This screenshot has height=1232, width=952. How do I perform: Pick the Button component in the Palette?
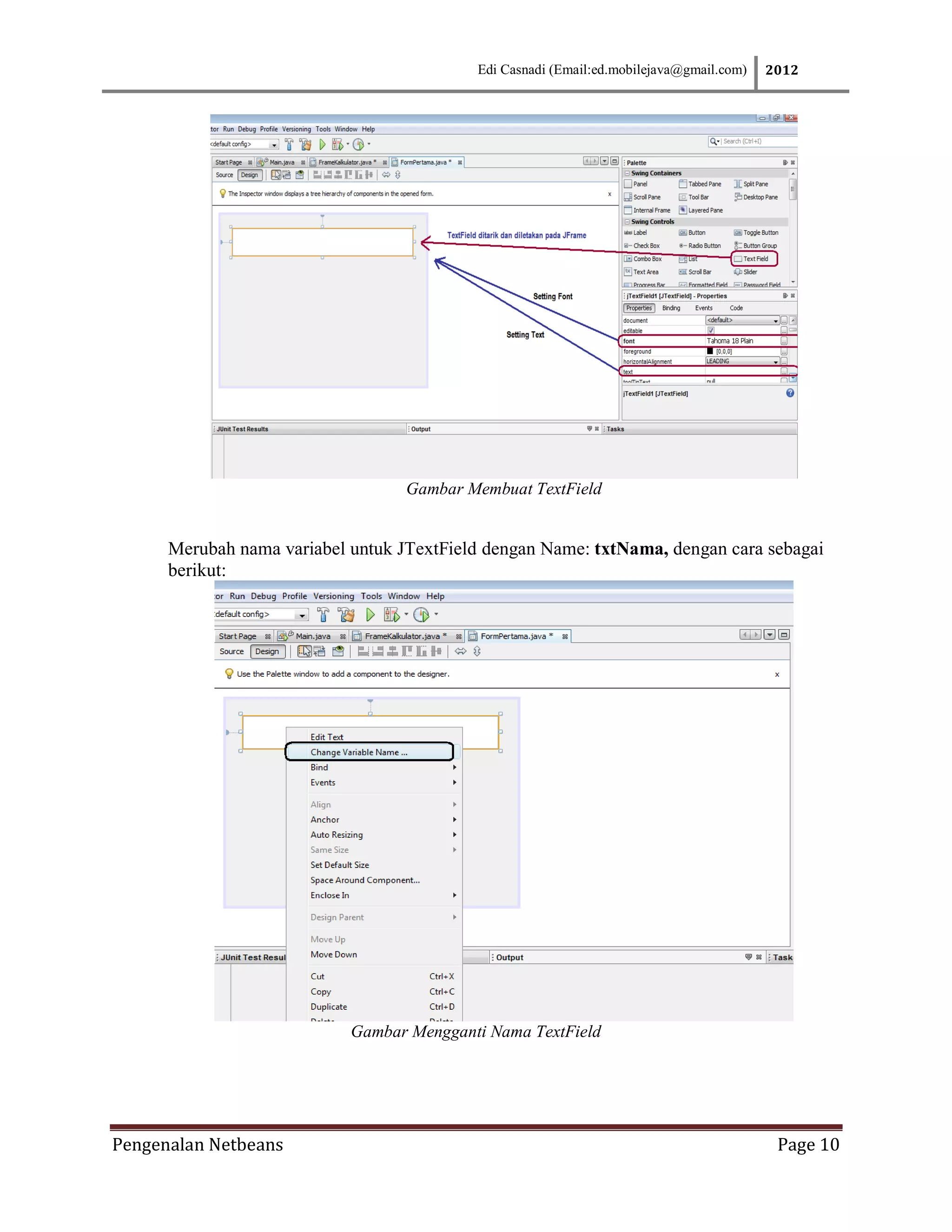[692, 232]
